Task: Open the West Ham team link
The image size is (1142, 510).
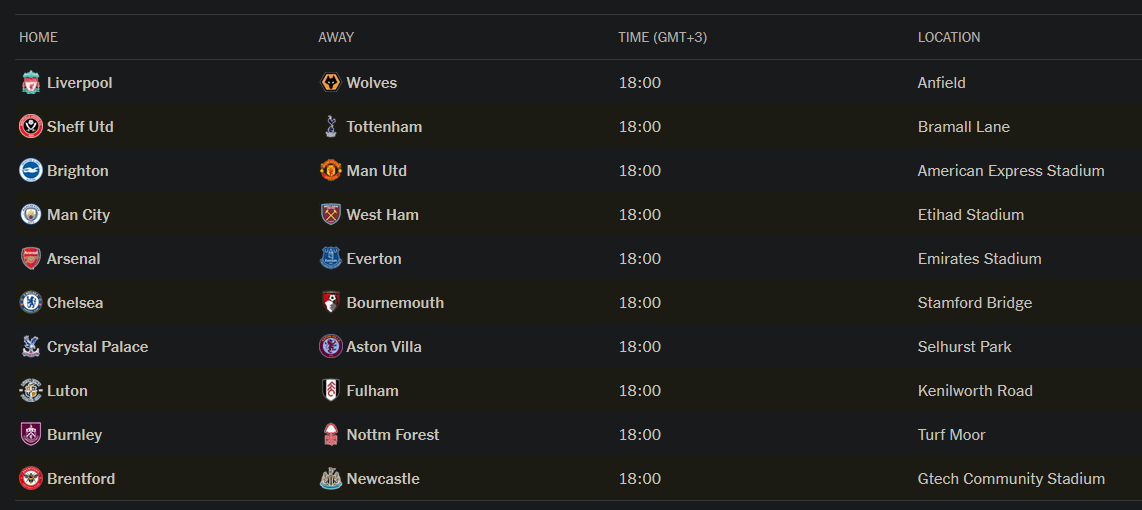Action: (382, 215)
